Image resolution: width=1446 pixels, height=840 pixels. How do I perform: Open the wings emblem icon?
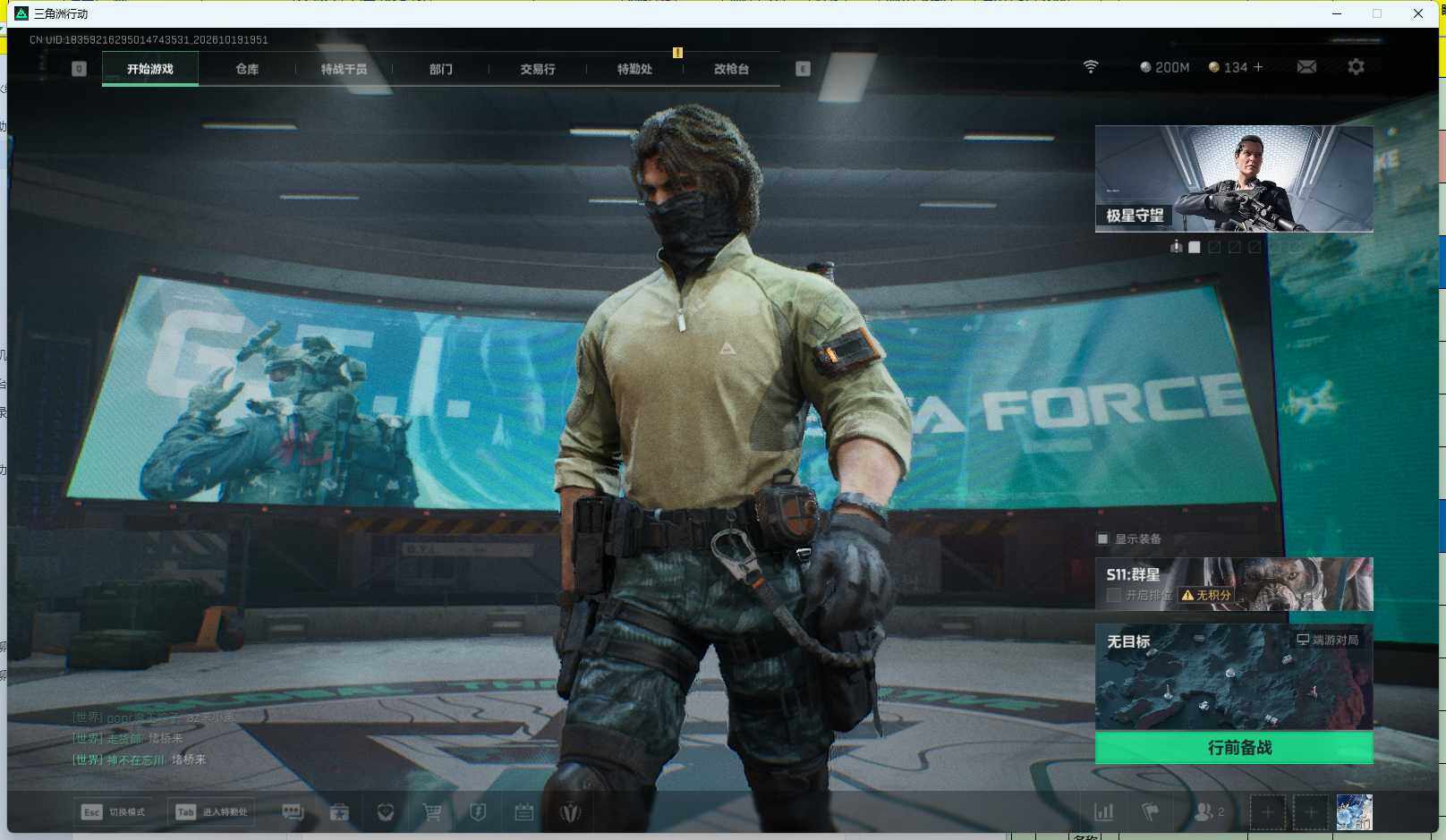570,812
